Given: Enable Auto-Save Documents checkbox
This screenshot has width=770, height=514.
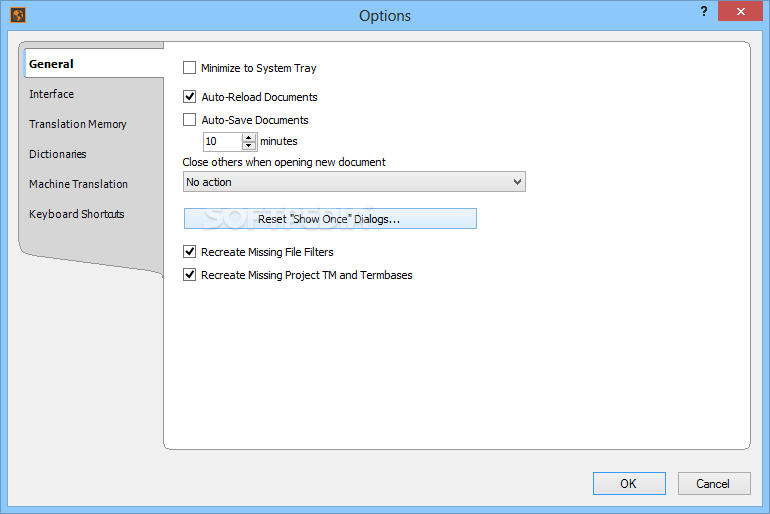Looking at the screenshot, I should 190,120.
